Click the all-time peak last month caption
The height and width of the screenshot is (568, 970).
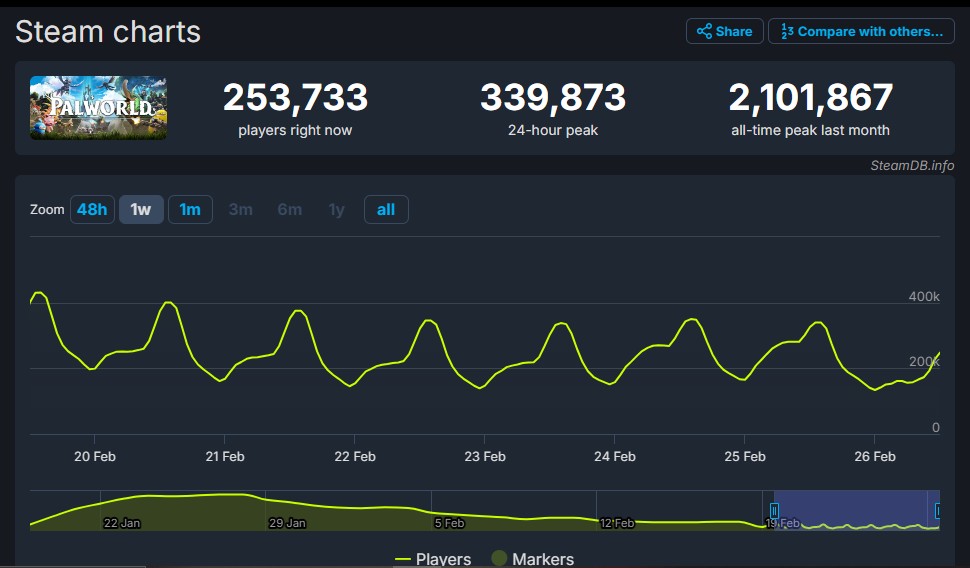click(x=810, y=131)
